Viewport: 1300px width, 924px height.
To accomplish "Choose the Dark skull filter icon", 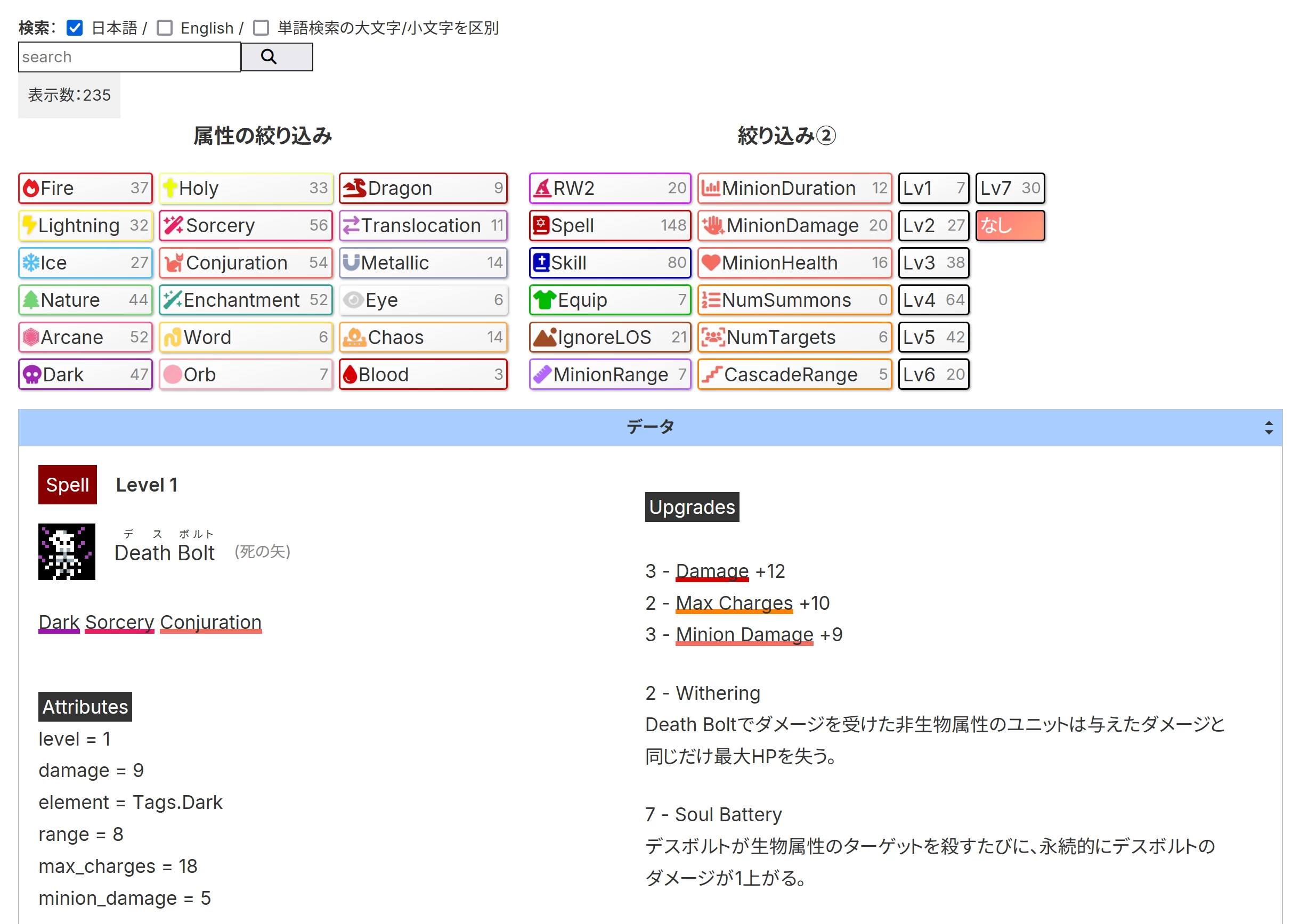I will (32, 375).
